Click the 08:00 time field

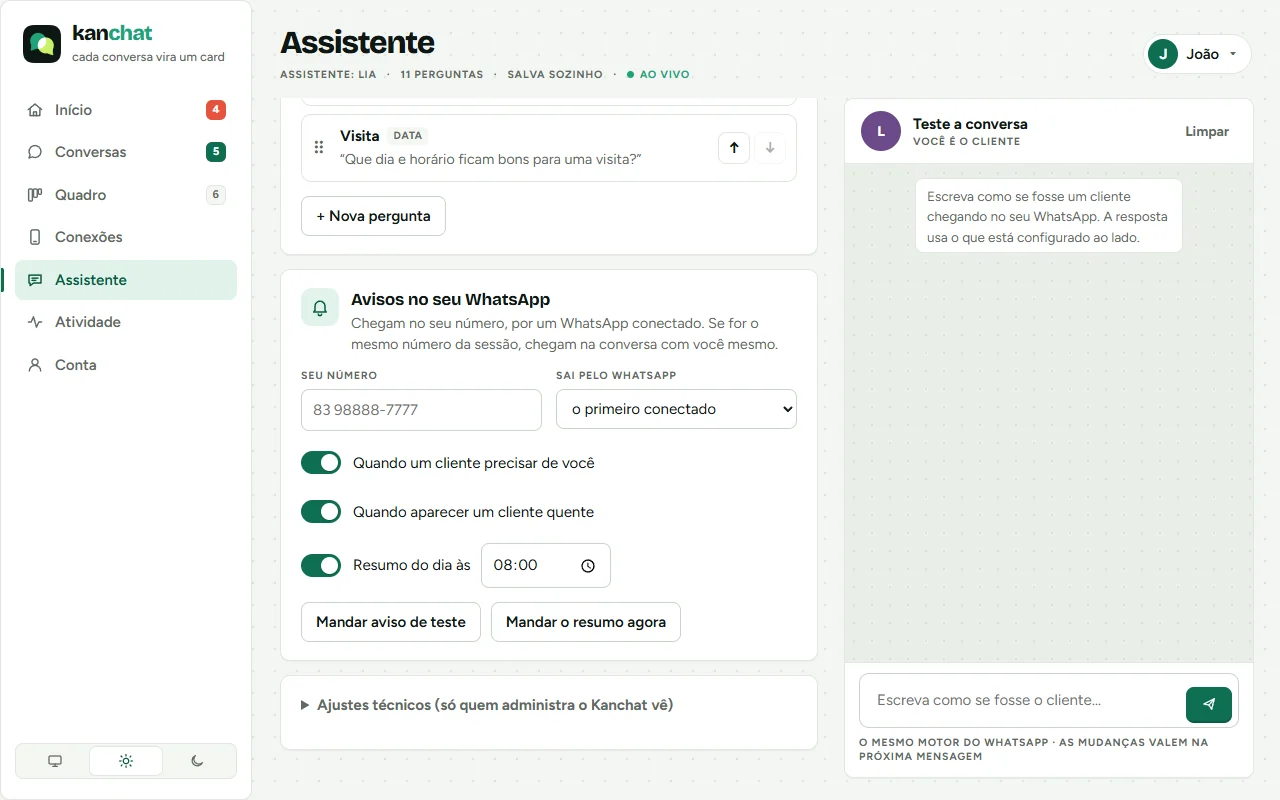point(546,566)
